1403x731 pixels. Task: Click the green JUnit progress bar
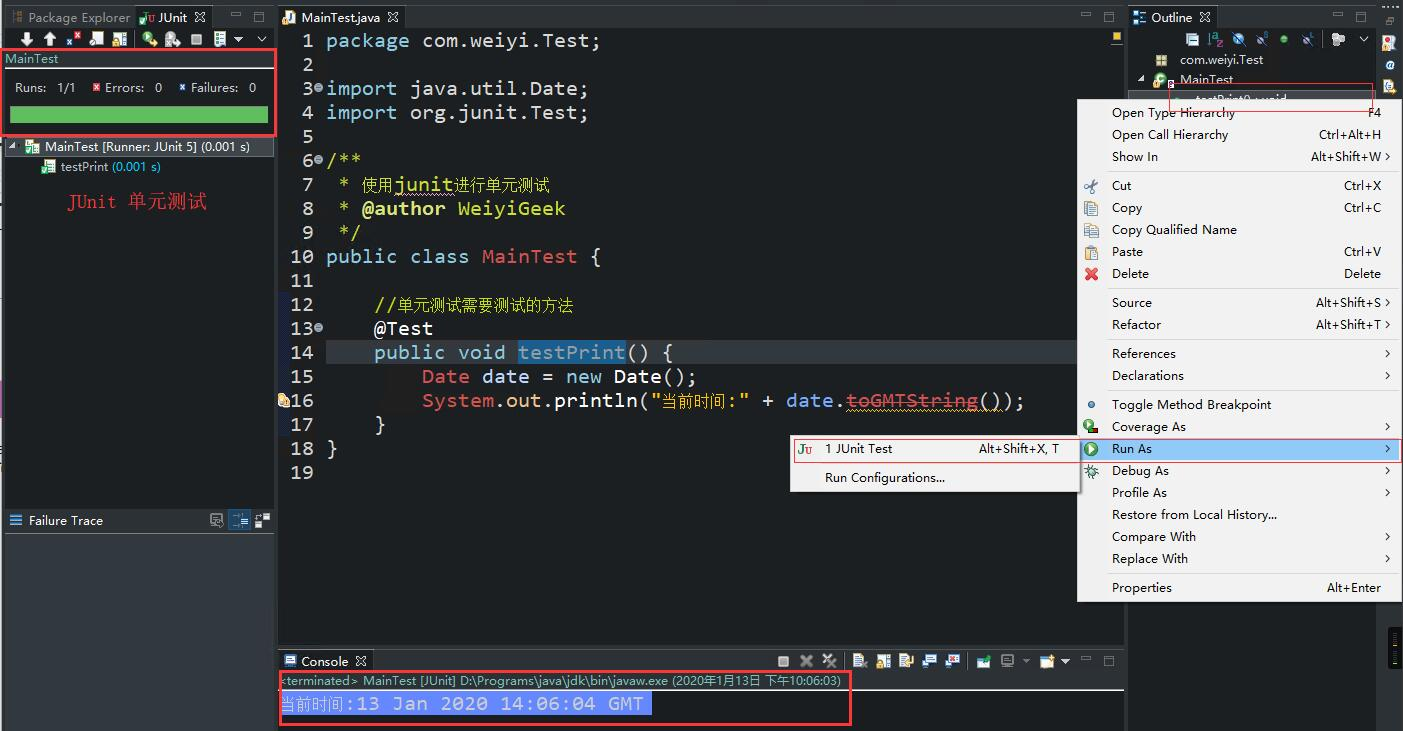[x=139, y=115]
